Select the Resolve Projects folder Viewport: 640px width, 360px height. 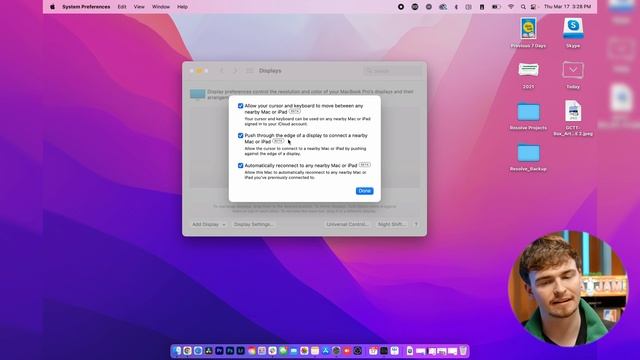point(528,116)
